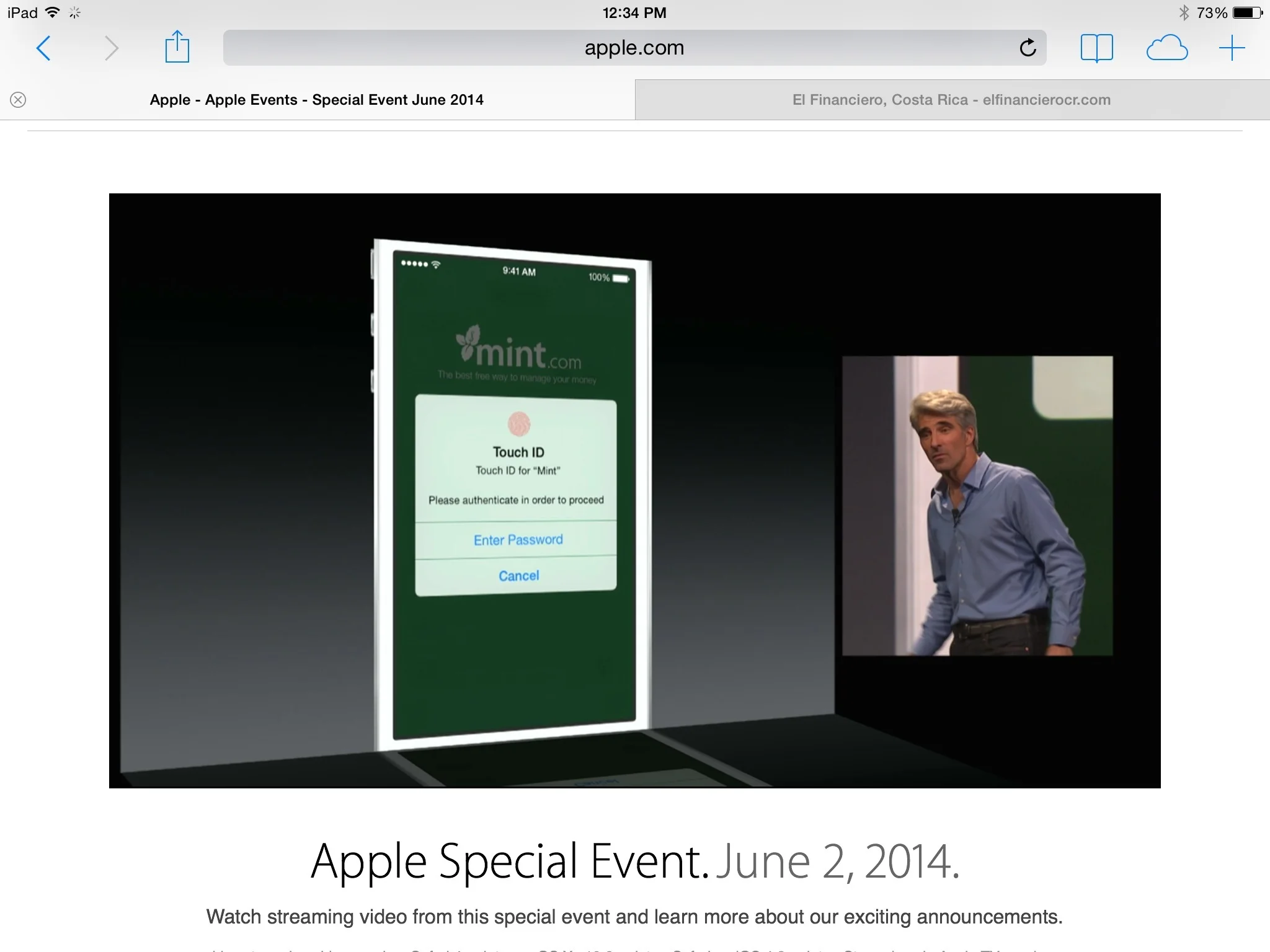Go back using the Safari back arrow
This screenshot has height=952, width=1270.
[x=43, y=48]
